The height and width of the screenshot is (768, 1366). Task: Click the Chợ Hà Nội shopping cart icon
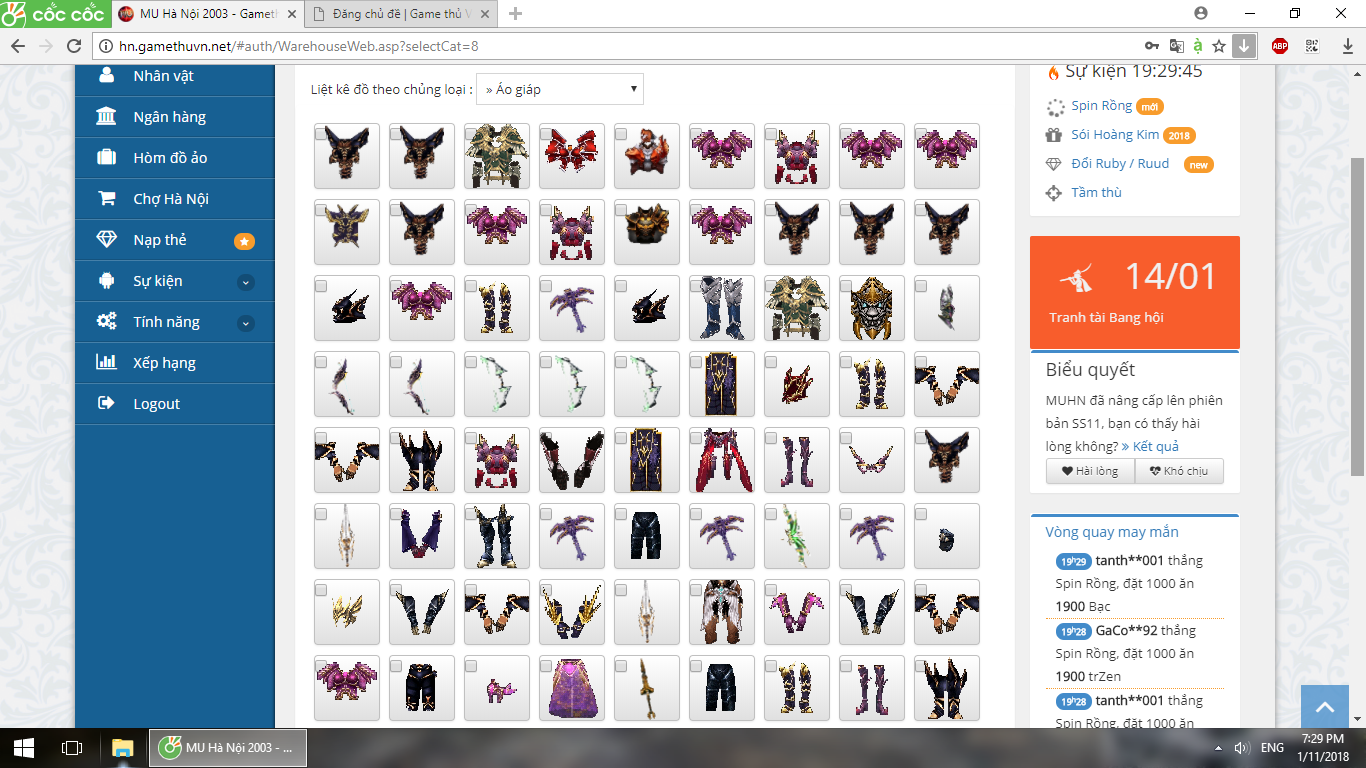[106, 199]
